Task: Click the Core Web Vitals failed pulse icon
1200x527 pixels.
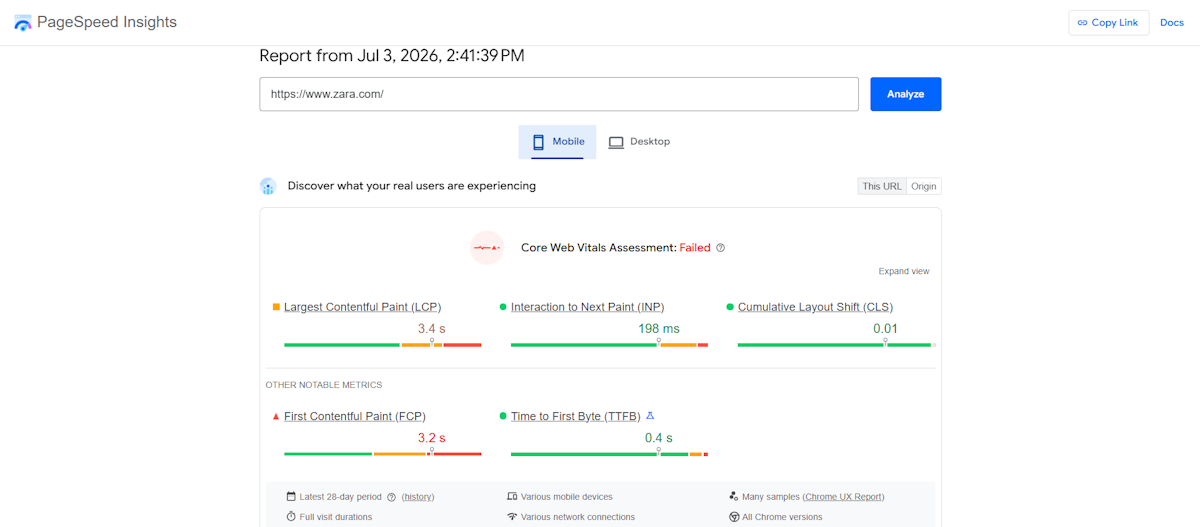Action: point(486,247)
